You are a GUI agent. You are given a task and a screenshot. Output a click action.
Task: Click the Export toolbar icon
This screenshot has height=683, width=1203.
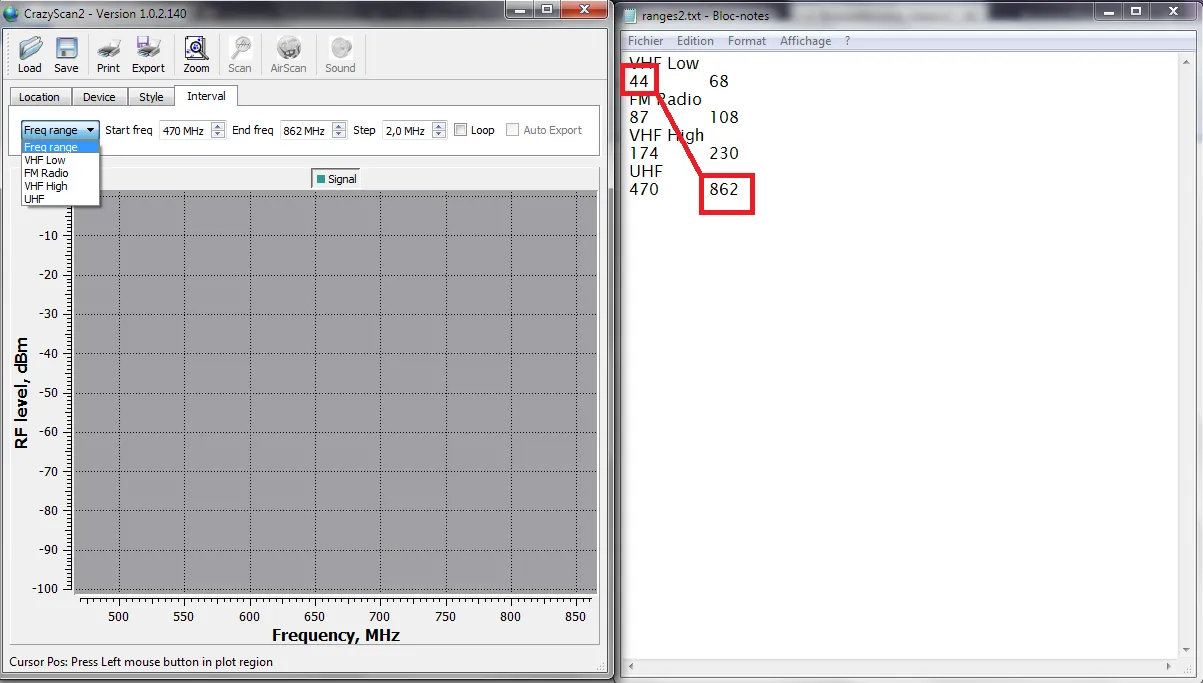point(148,54)
